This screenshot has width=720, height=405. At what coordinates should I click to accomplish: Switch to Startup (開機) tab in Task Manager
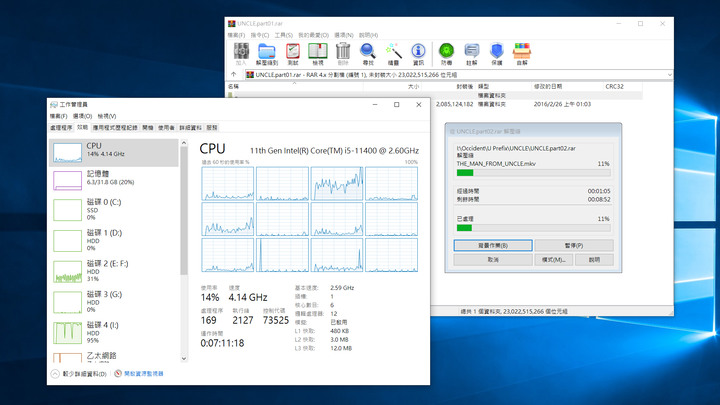click(x=147, y=128)
